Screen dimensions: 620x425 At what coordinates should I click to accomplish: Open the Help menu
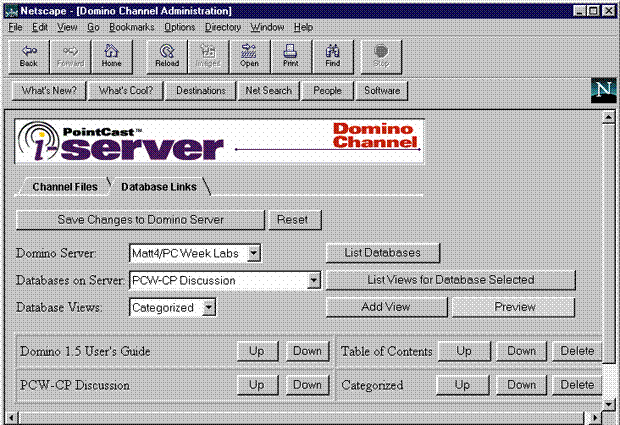pyautogui.click(x=303, y=27)
